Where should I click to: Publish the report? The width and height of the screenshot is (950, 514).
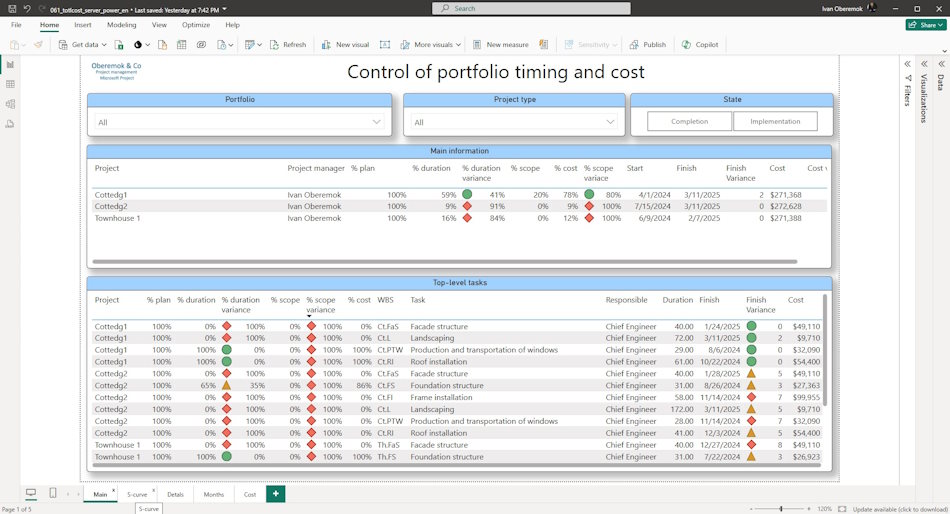[648, 44]
